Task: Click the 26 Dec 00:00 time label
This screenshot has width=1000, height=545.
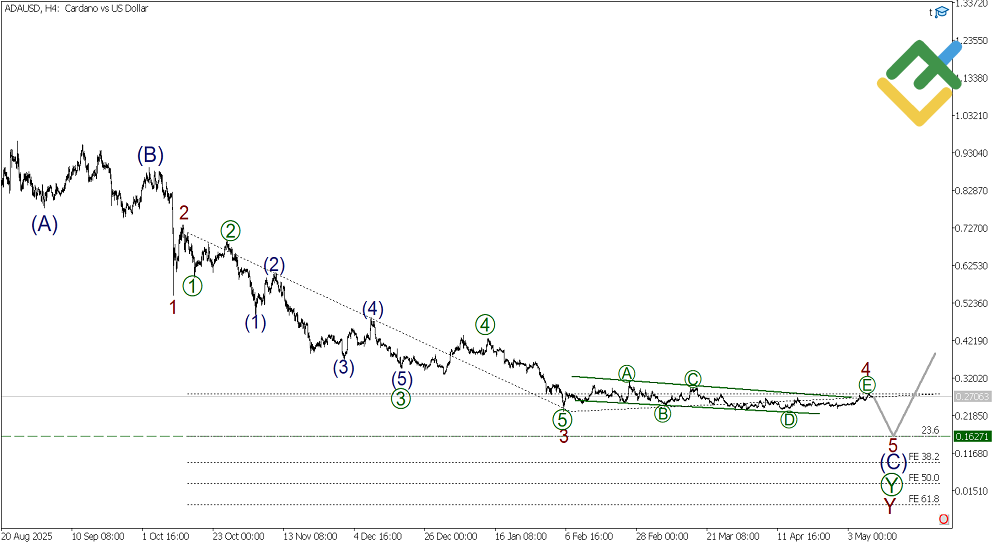Action: click(450, 536)
